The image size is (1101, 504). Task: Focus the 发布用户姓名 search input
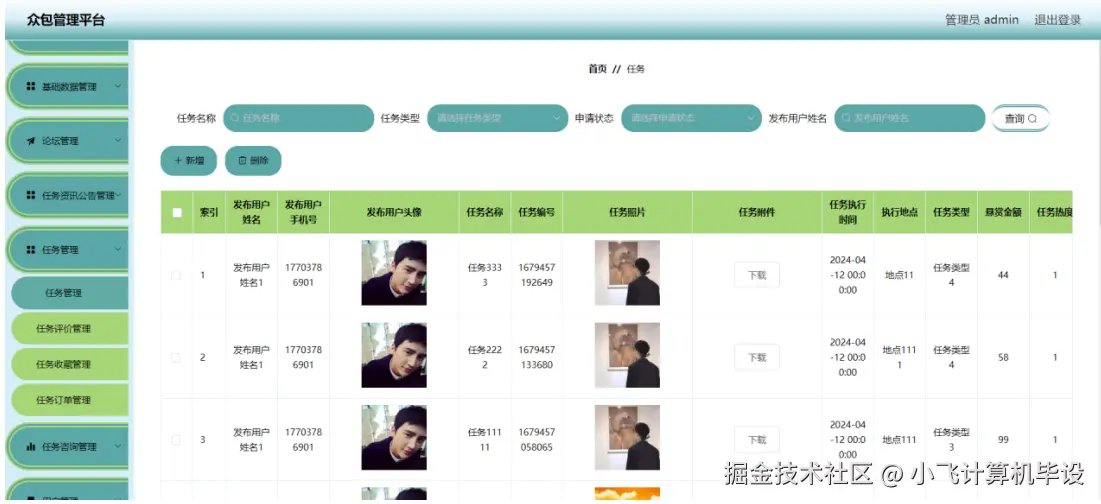click(x=910, y=119)
